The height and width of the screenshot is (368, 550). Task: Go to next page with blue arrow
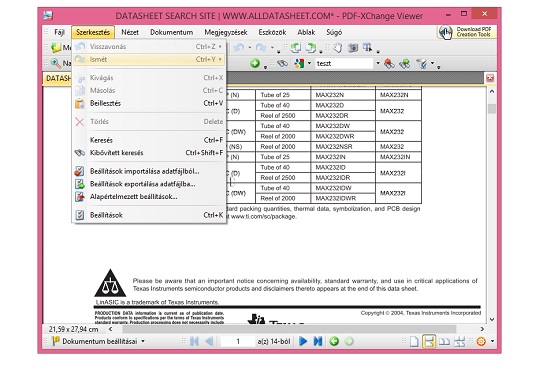303,341
